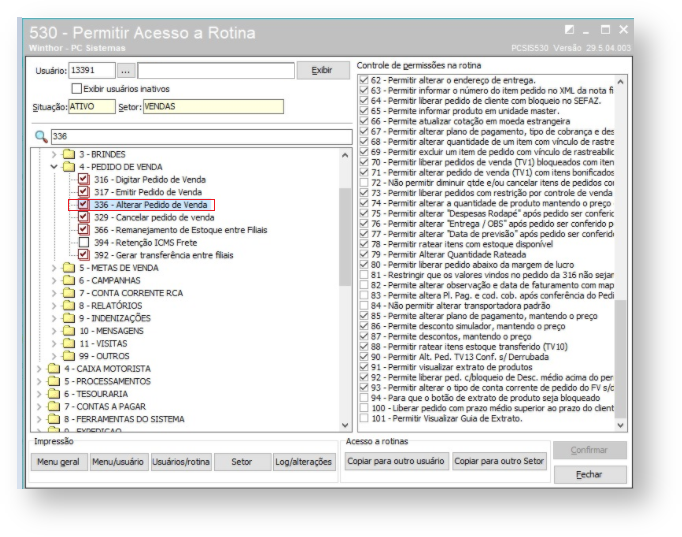Image resolution: width=682 pixels, height=537 pixels.
Task: Click the Situação field showing ATIVO
Action: point(92,107)
